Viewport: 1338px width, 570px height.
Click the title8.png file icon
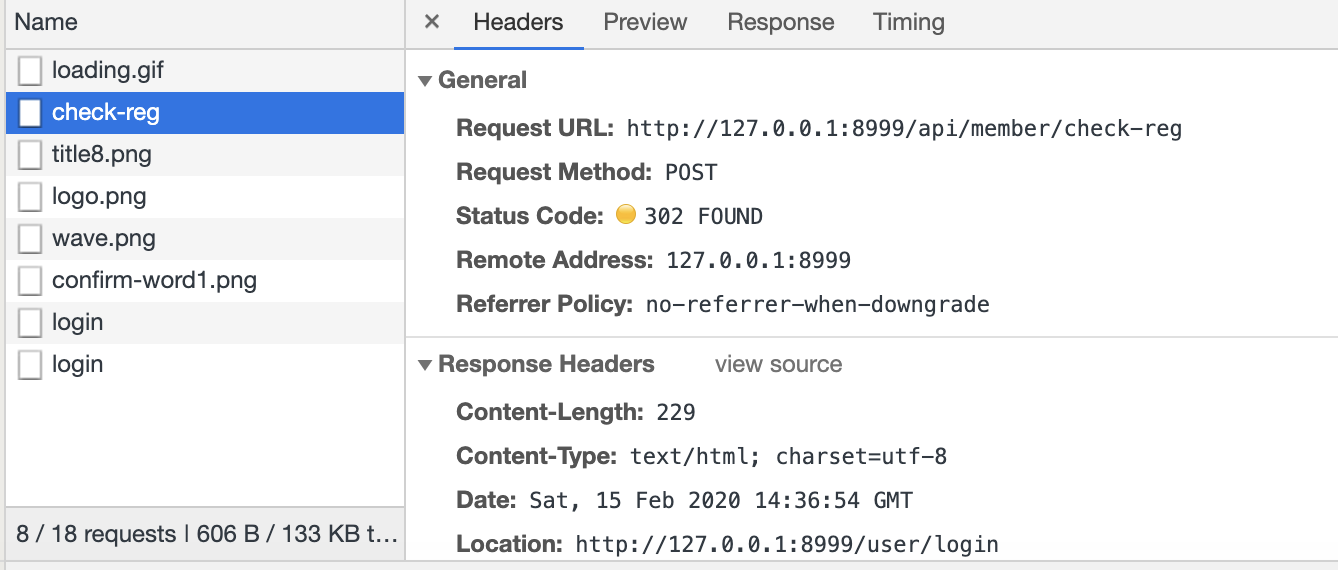point(31,155)
